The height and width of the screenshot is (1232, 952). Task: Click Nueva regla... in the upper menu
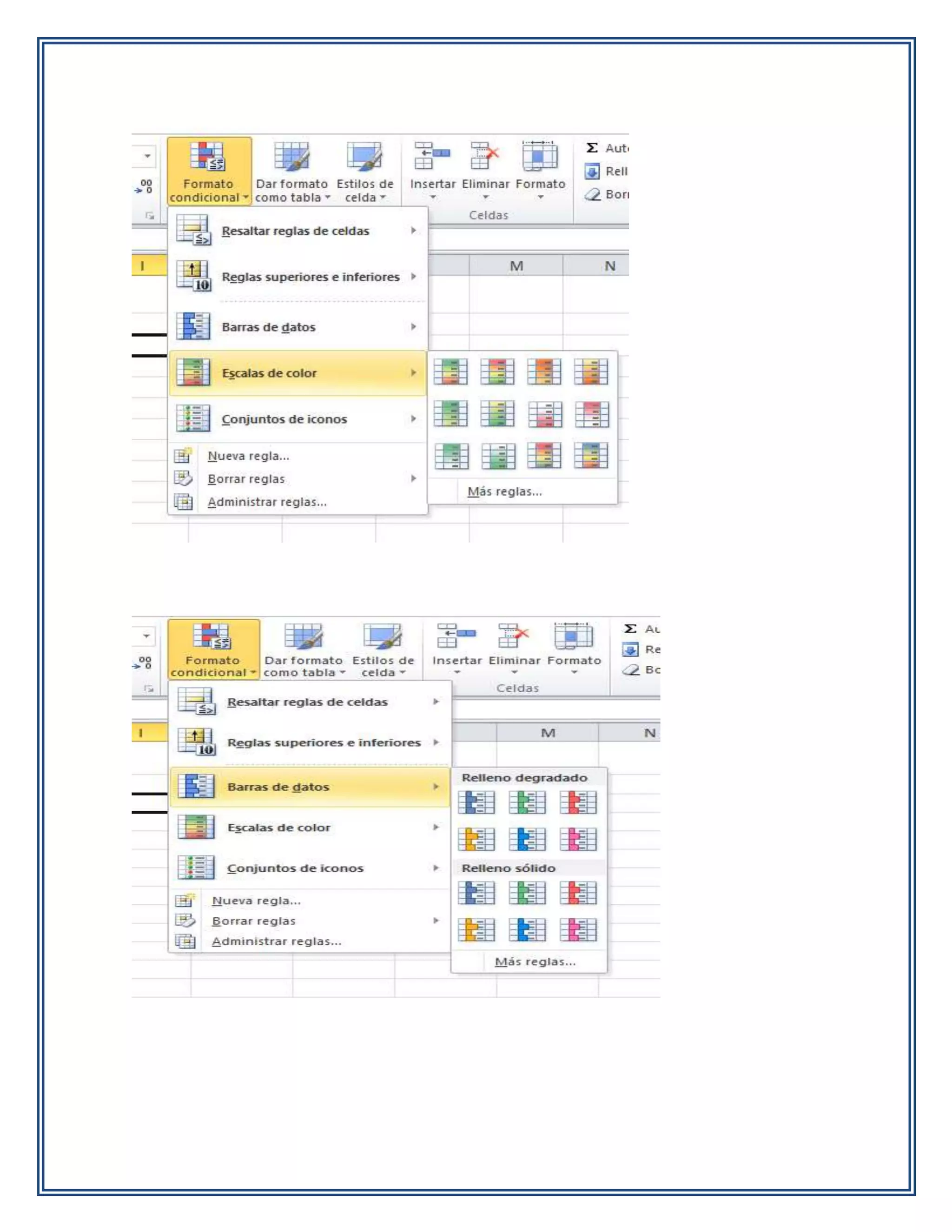coord(248,456)
